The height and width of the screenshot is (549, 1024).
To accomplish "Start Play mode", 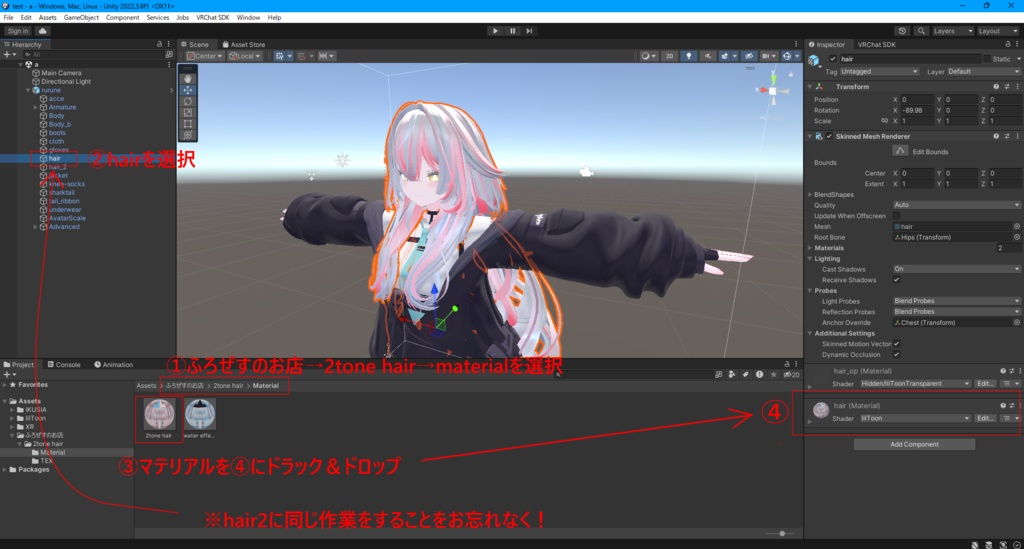I will tap(495, 31).
